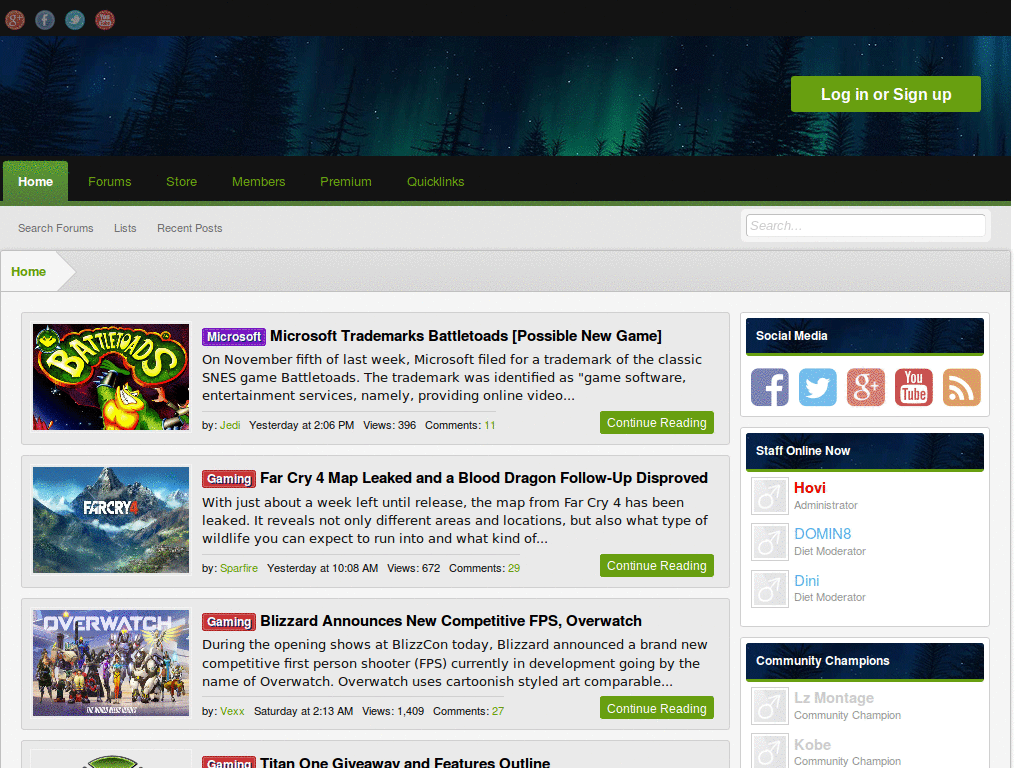Click the Gaming tag on Far Cry article
Viewport: 1024px width, 768px height.
click(x=229, y=479)
